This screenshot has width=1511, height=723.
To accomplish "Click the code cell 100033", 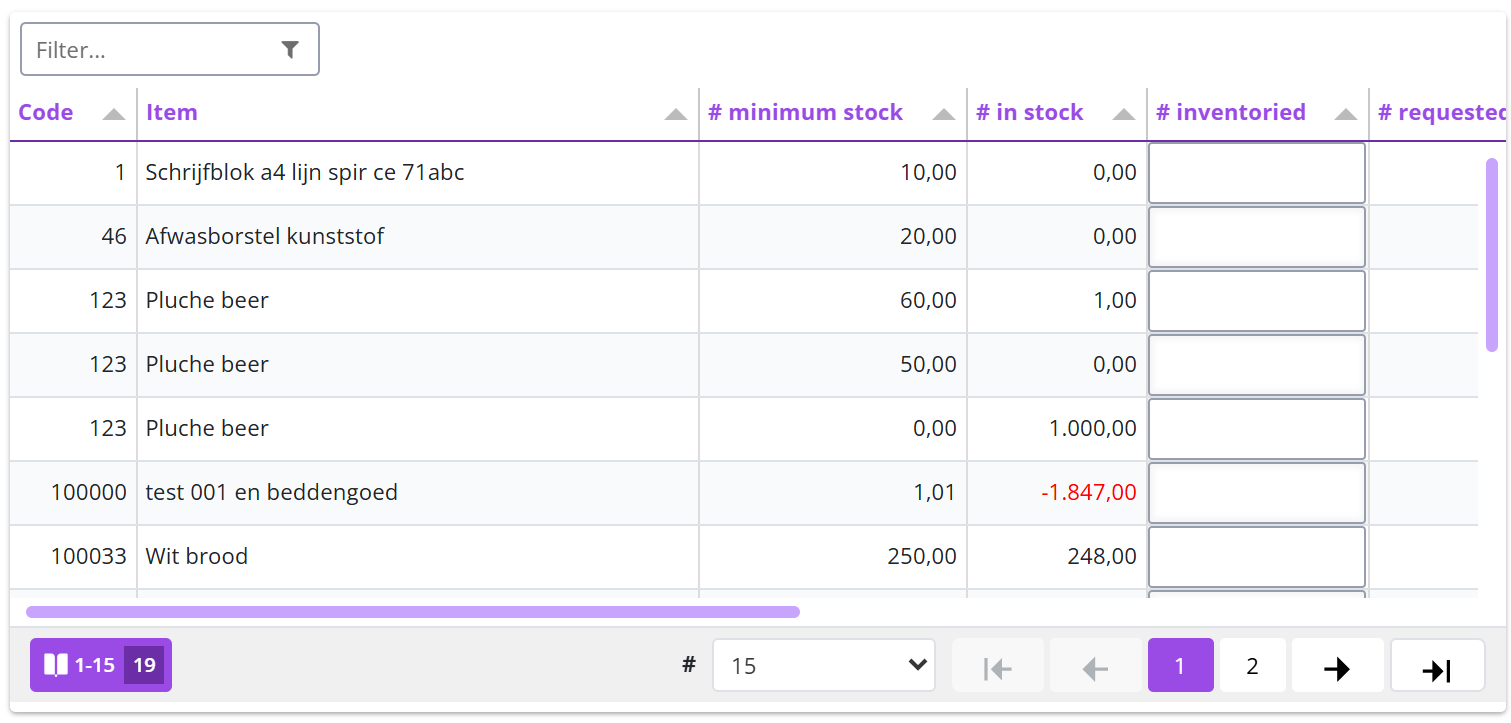I will pos(89,557).
